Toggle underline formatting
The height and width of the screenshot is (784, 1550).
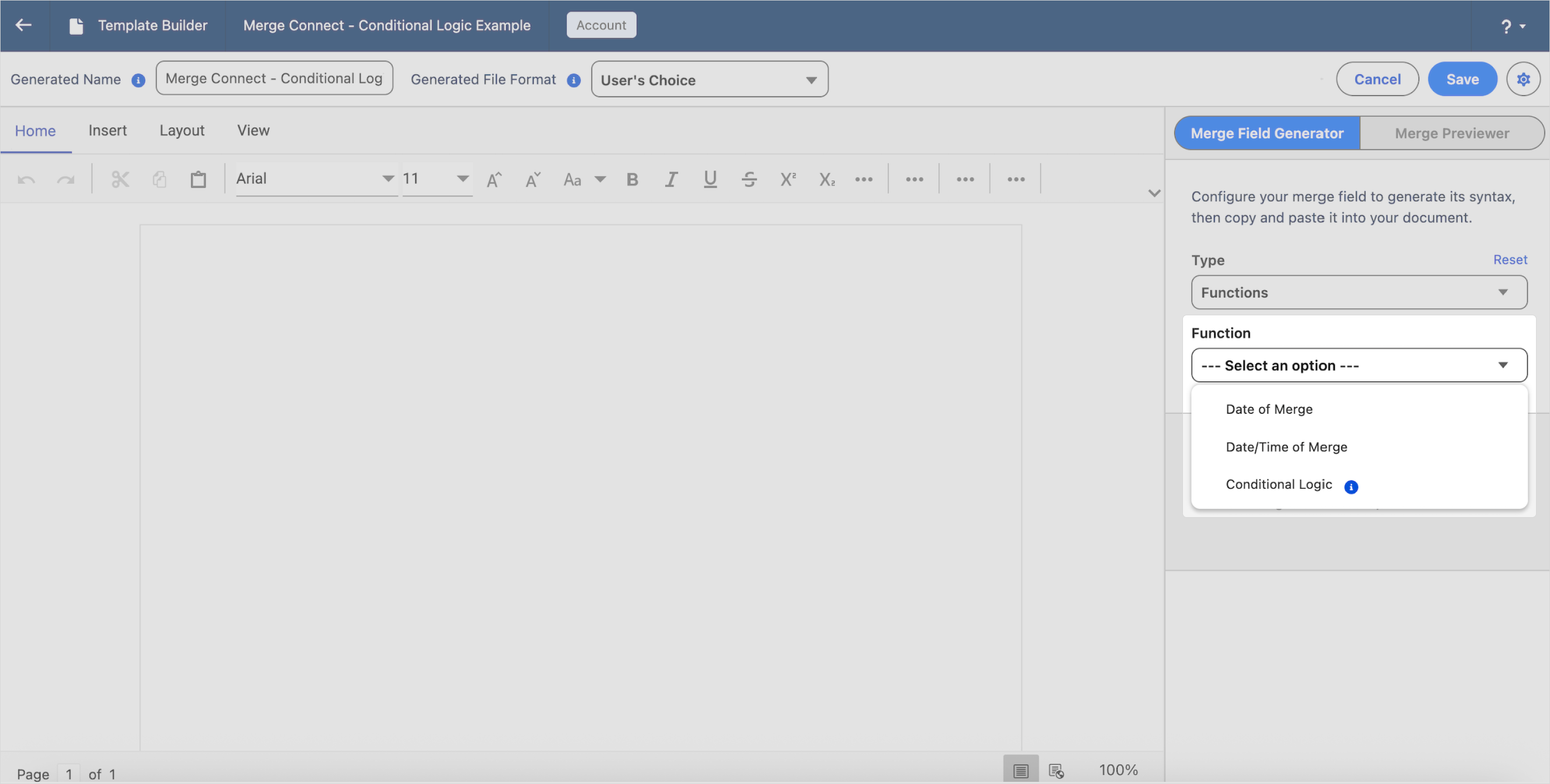710,179
